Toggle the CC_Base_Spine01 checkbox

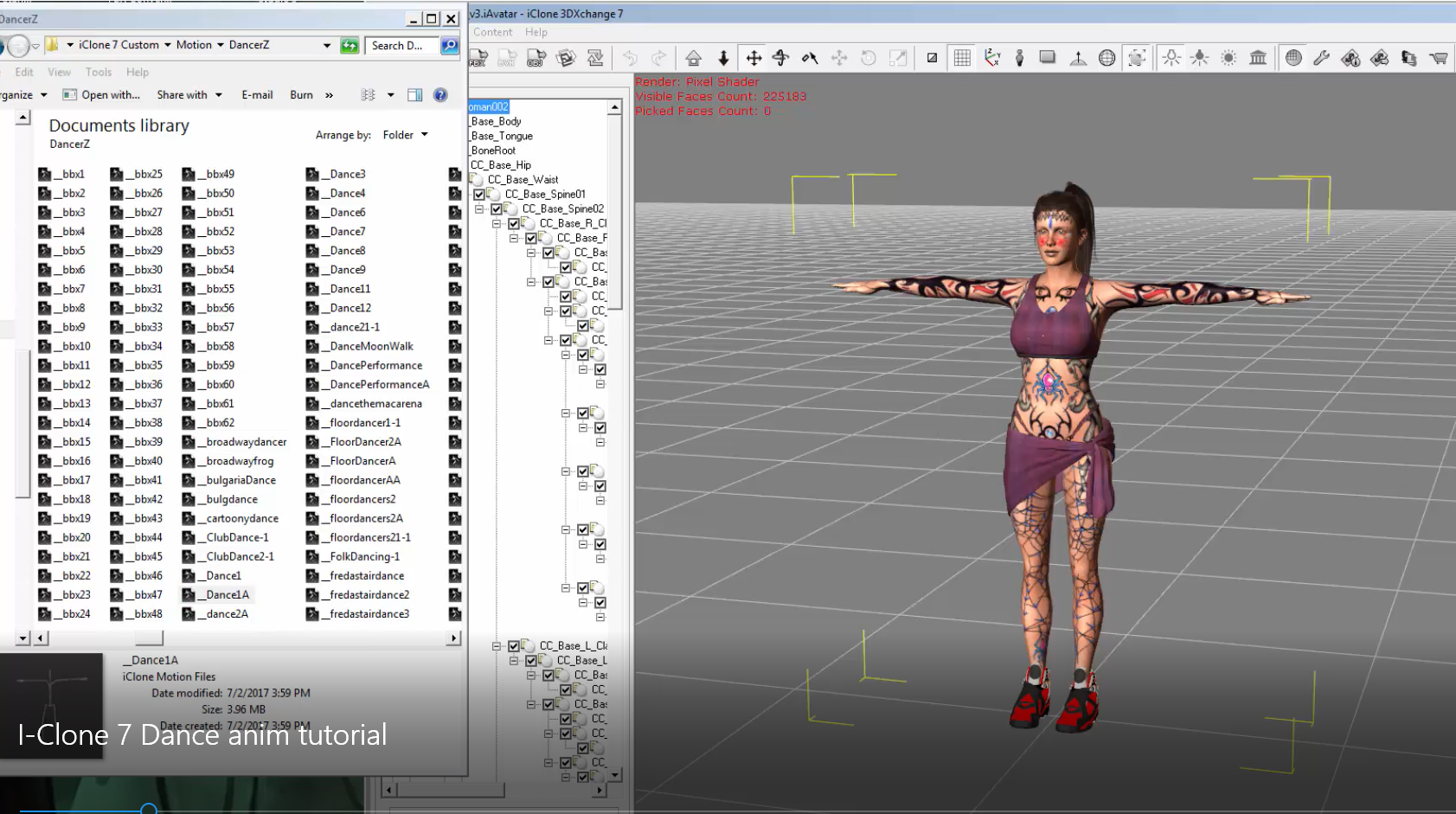pos(479,195)
